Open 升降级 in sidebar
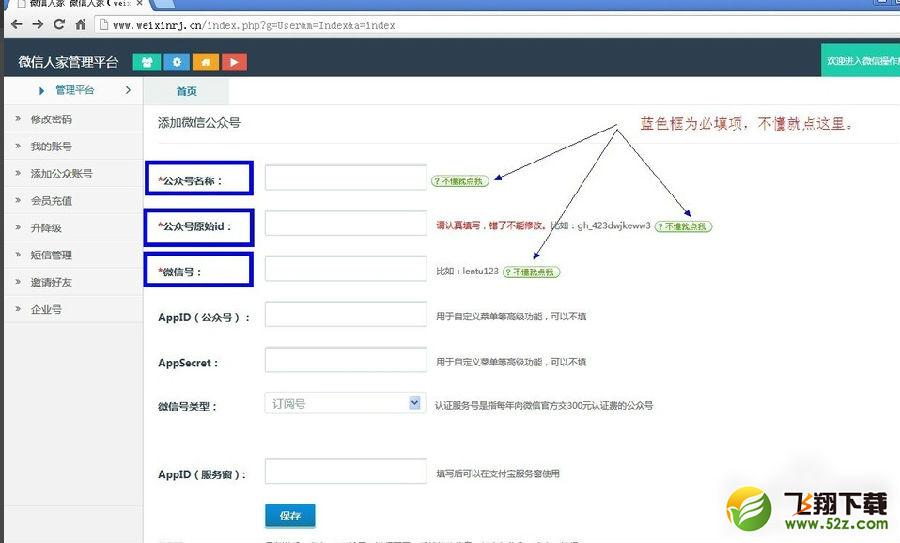This screenshot has width=900, height=543. [46, 228]
